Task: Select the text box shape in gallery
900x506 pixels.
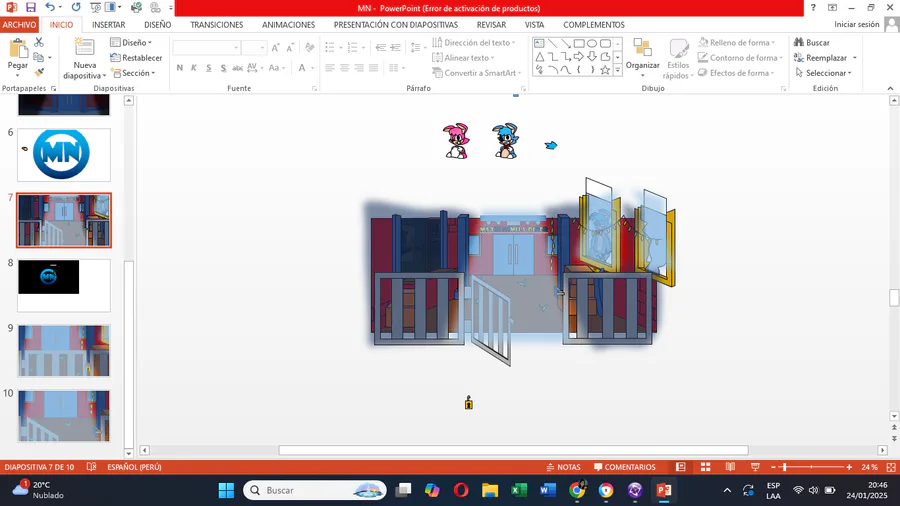Action: click(540, 44)
